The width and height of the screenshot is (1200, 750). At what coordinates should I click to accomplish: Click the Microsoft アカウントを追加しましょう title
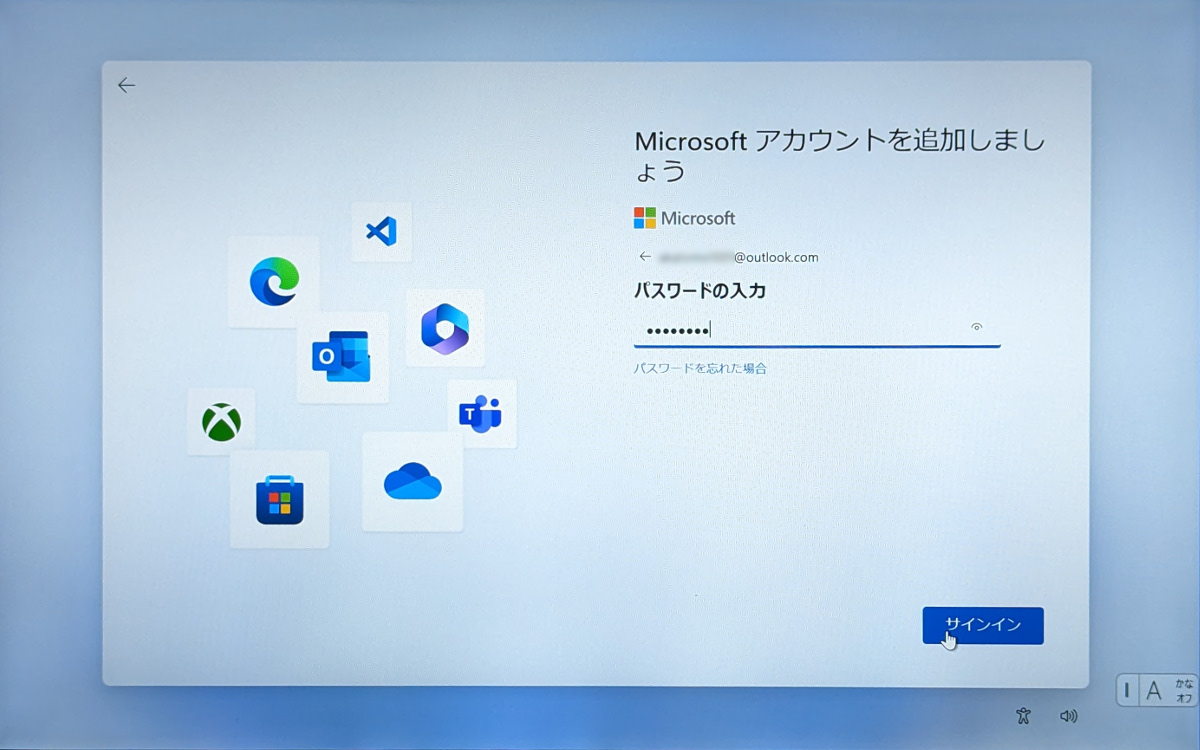click(x=839, y=155)
